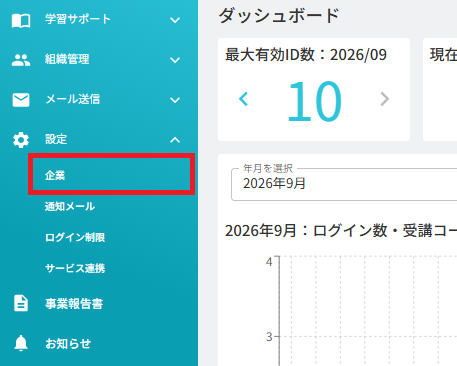The image size is (457, 366).
Task: Click the gear icon for 設定
Action: [x=21, y=140]
